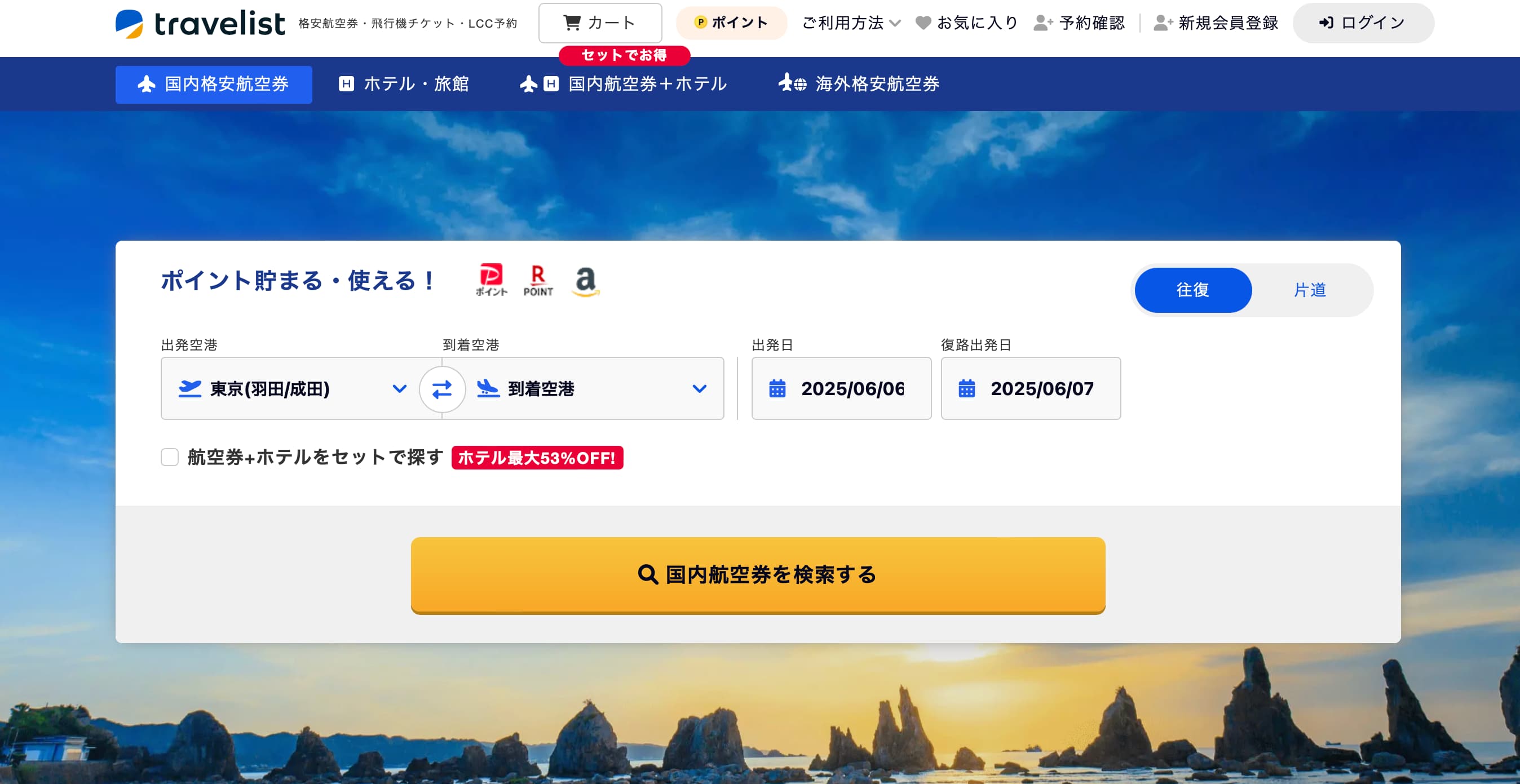Click the PayPay points logo icon

[x=491, y=280]
